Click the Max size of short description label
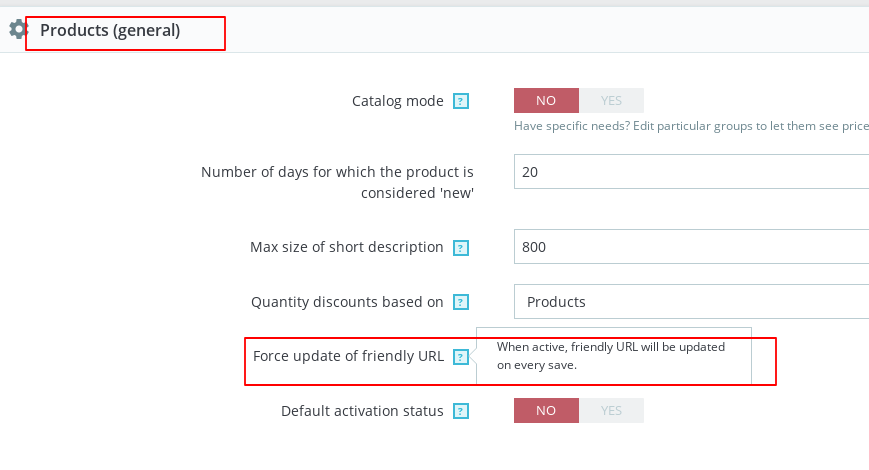This screenshot has height=470, width=869. (x=346, y=247)
